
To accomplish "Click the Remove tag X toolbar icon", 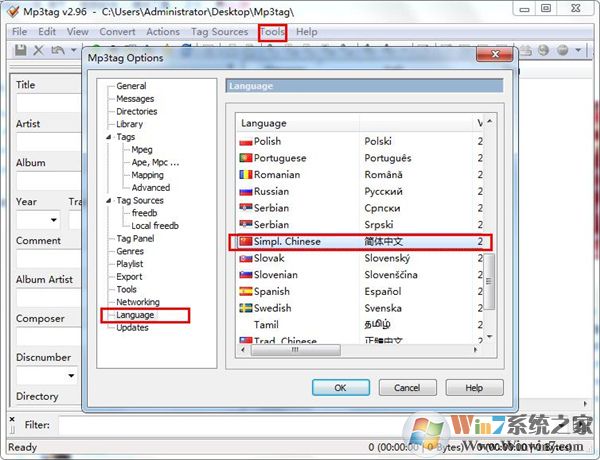I will (39, 50).
